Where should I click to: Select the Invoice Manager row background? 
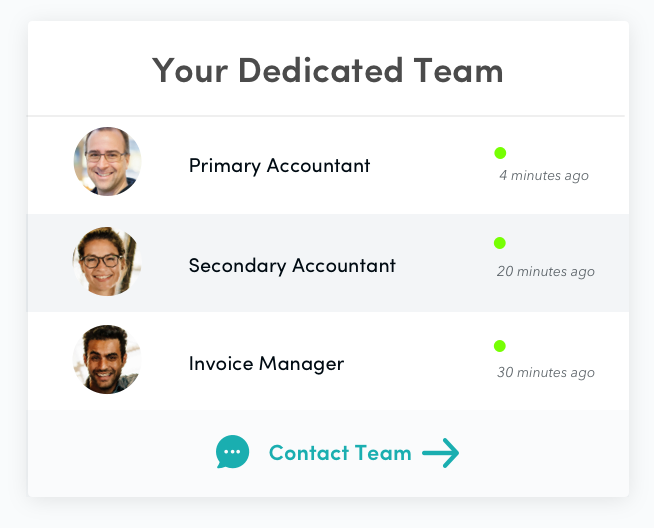(328, 361)
